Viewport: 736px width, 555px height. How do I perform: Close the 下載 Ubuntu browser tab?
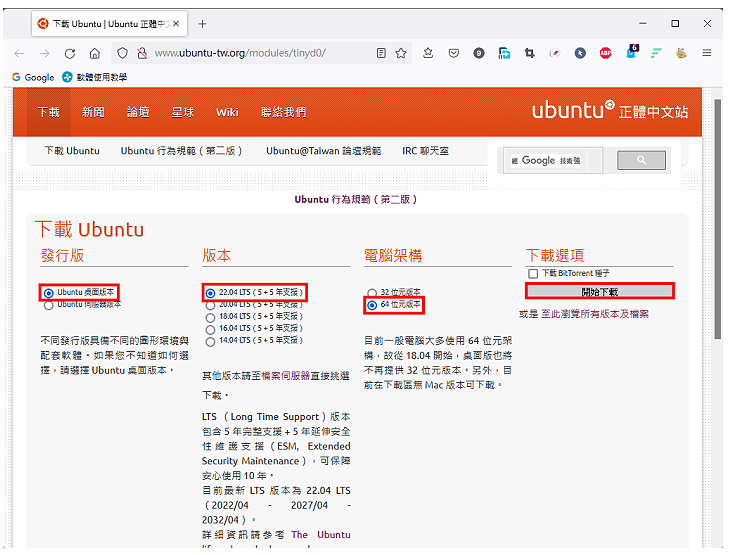pos(176,23)
